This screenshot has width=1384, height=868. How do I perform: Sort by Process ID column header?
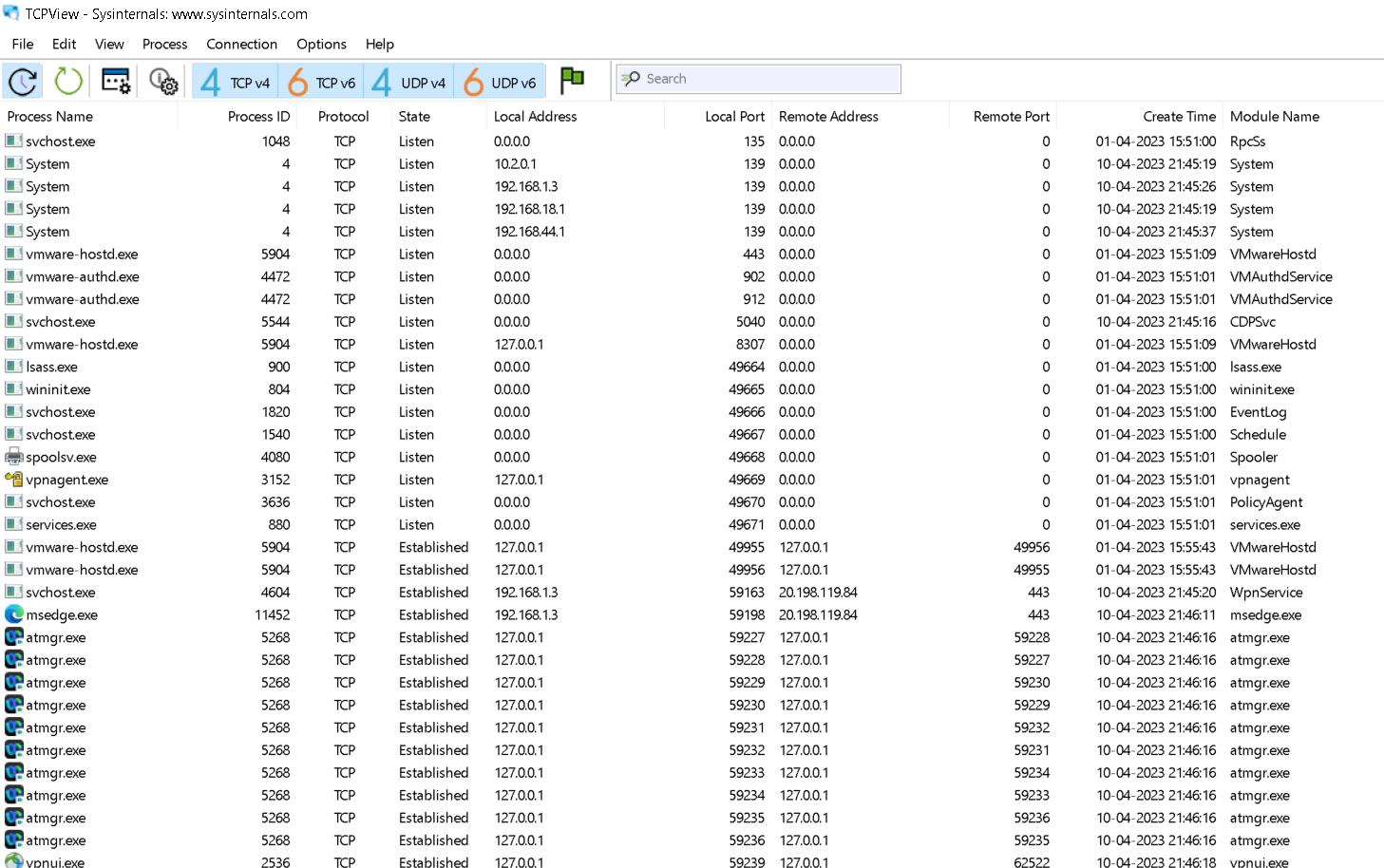click(259, 116)
